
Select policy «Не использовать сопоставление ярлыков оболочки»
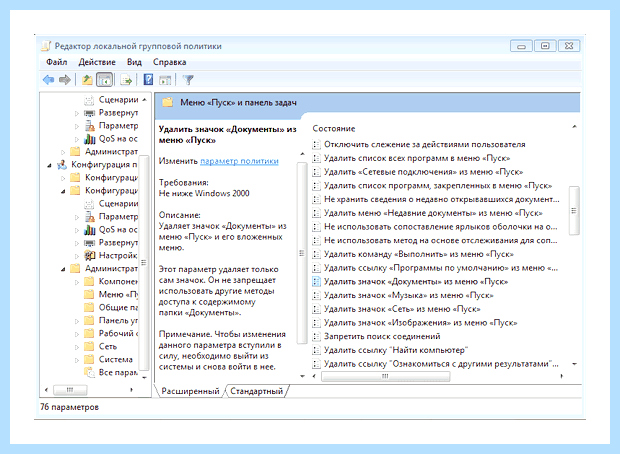coord(440,227)
